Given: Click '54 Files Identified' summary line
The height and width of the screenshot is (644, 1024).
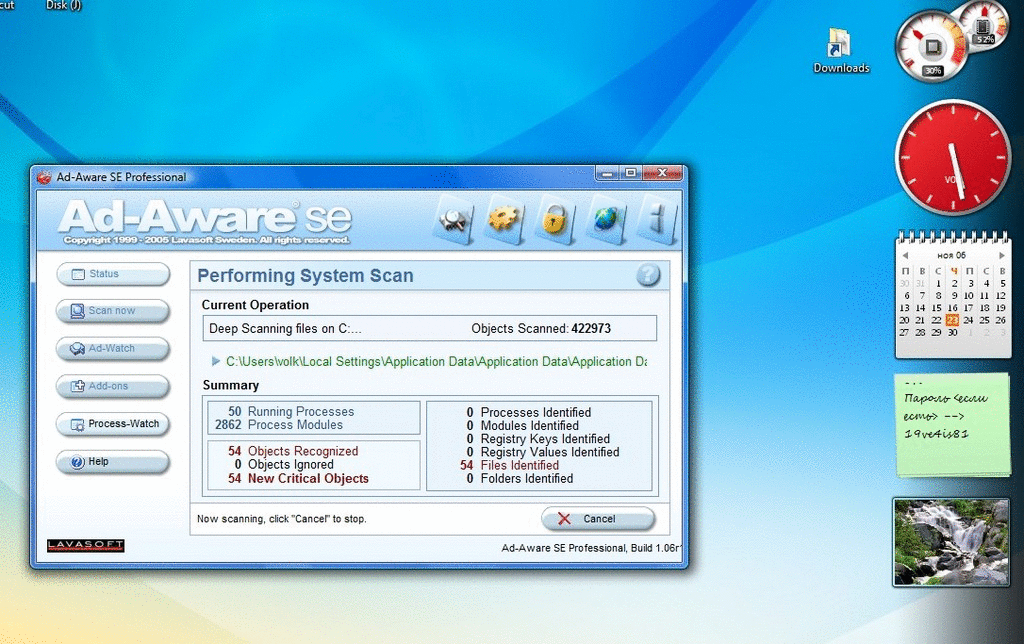Looking at the screenshot, I should [x=509, y=465].
